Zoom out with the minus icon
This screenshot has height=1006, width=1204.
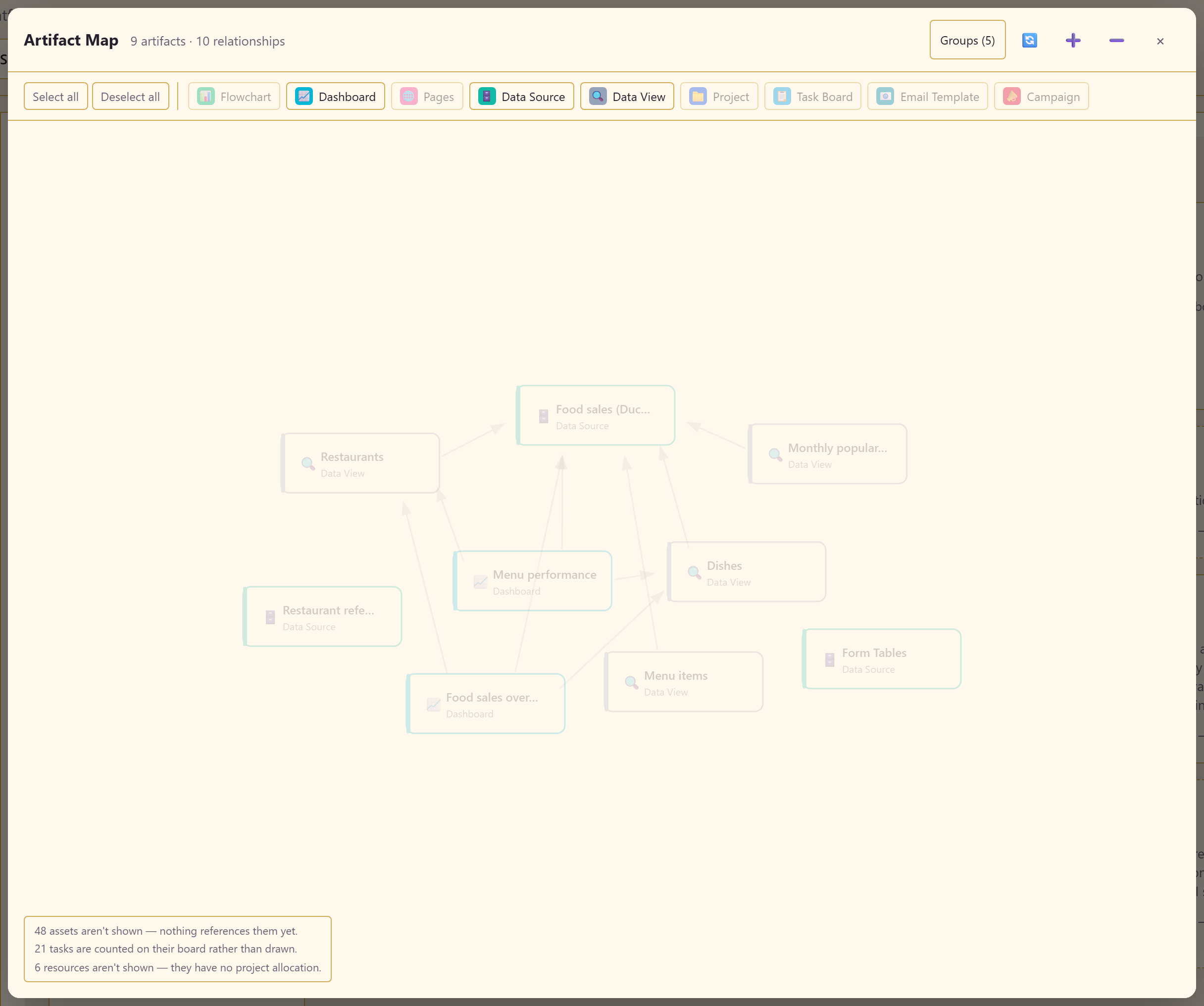tap(1116, 40)
